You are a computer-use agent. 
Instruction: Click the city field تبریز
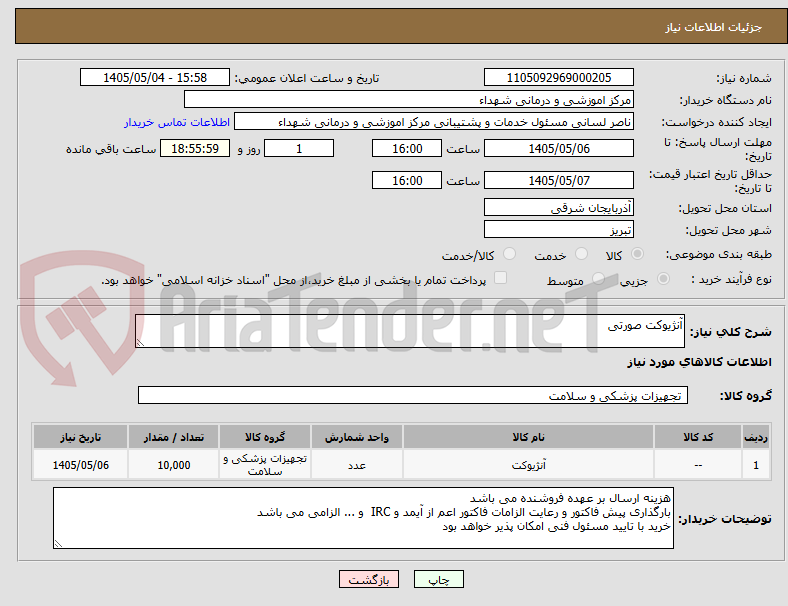point(558,229)
